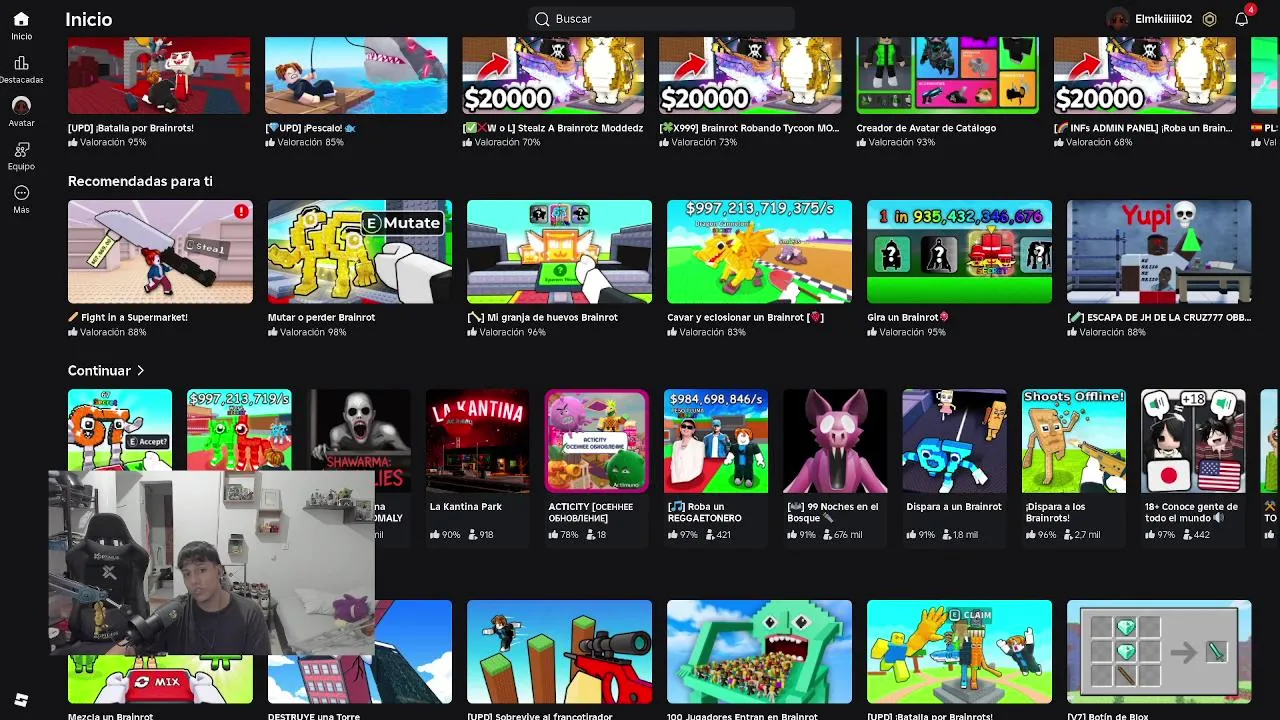Click 99 Noches en el Bosque title text
This screenshot has width=1280, height=720.
point(833,512)
